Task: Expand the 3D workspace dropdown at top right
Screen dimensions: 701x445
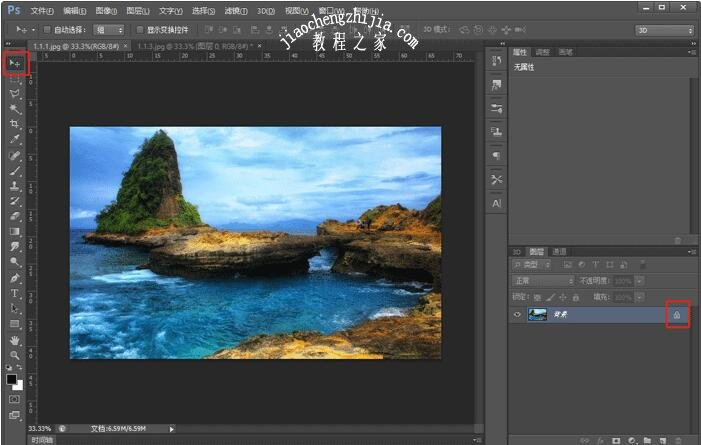Action: point(664,30)
